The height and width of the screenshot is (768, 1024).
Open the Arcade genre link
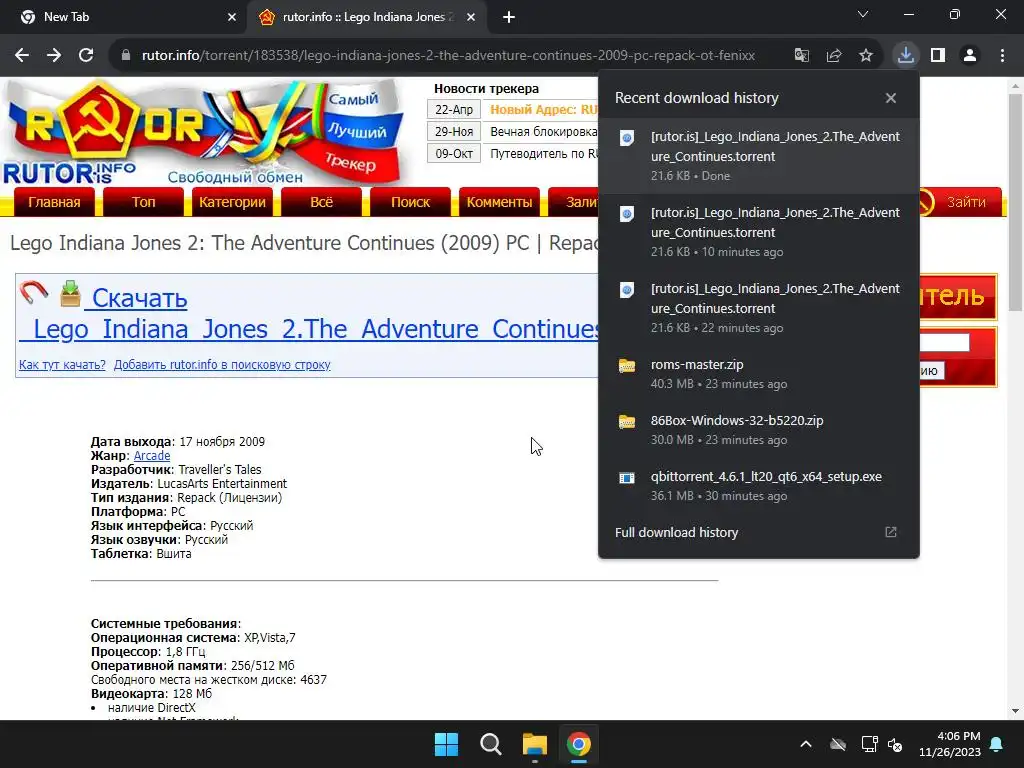[152, 456]
